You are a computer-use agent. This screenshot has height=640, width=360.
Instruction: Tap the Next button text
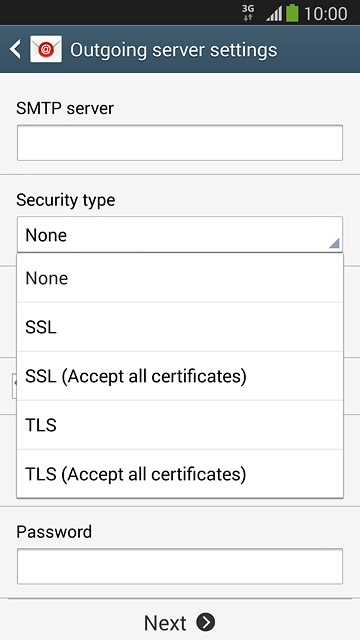[x=165, y=623]
